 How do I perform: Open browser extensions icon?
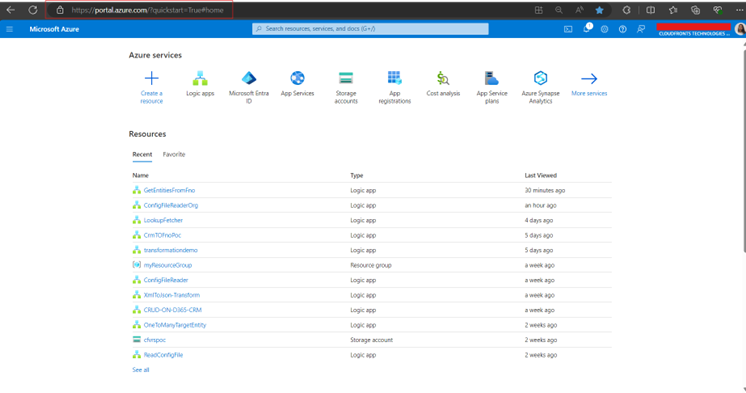pyautogui.click(x=626, y=10)
